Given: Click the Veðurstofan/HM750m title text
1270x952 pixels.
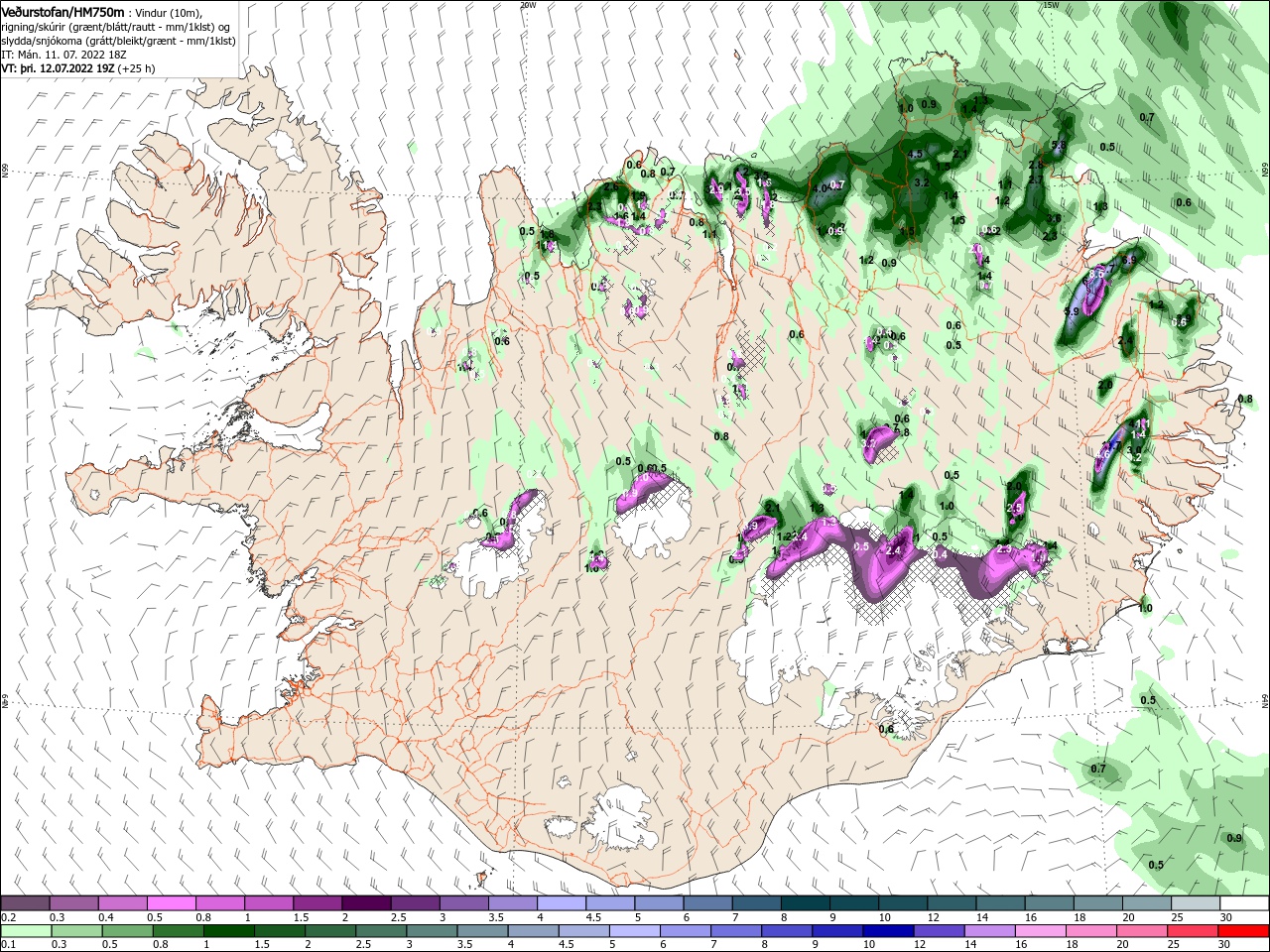Looking at the screenshot, I should point(63,11).
